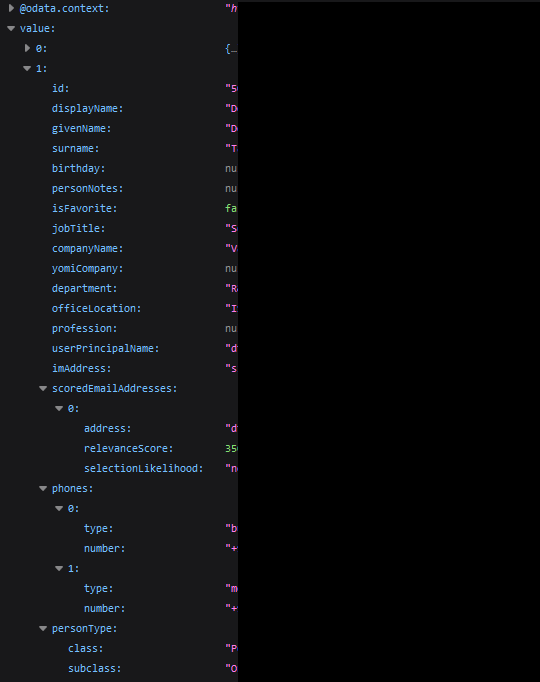Image resolution: width=540 pixels, height=682 pixels.
Task: Click the @odata.context label
Action: [x=65, y=8]
